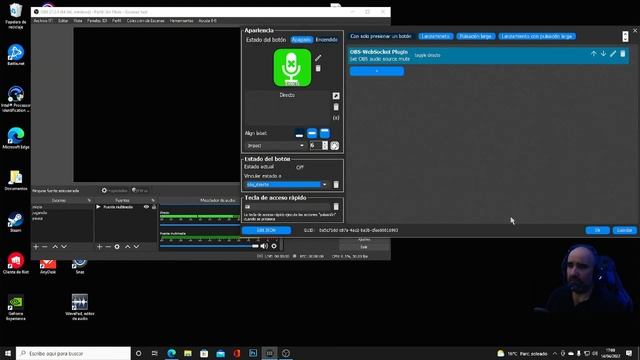This screenshot has width=640, height=360.
Task: Click the green microphone button thumbnail
Action: 292,67
